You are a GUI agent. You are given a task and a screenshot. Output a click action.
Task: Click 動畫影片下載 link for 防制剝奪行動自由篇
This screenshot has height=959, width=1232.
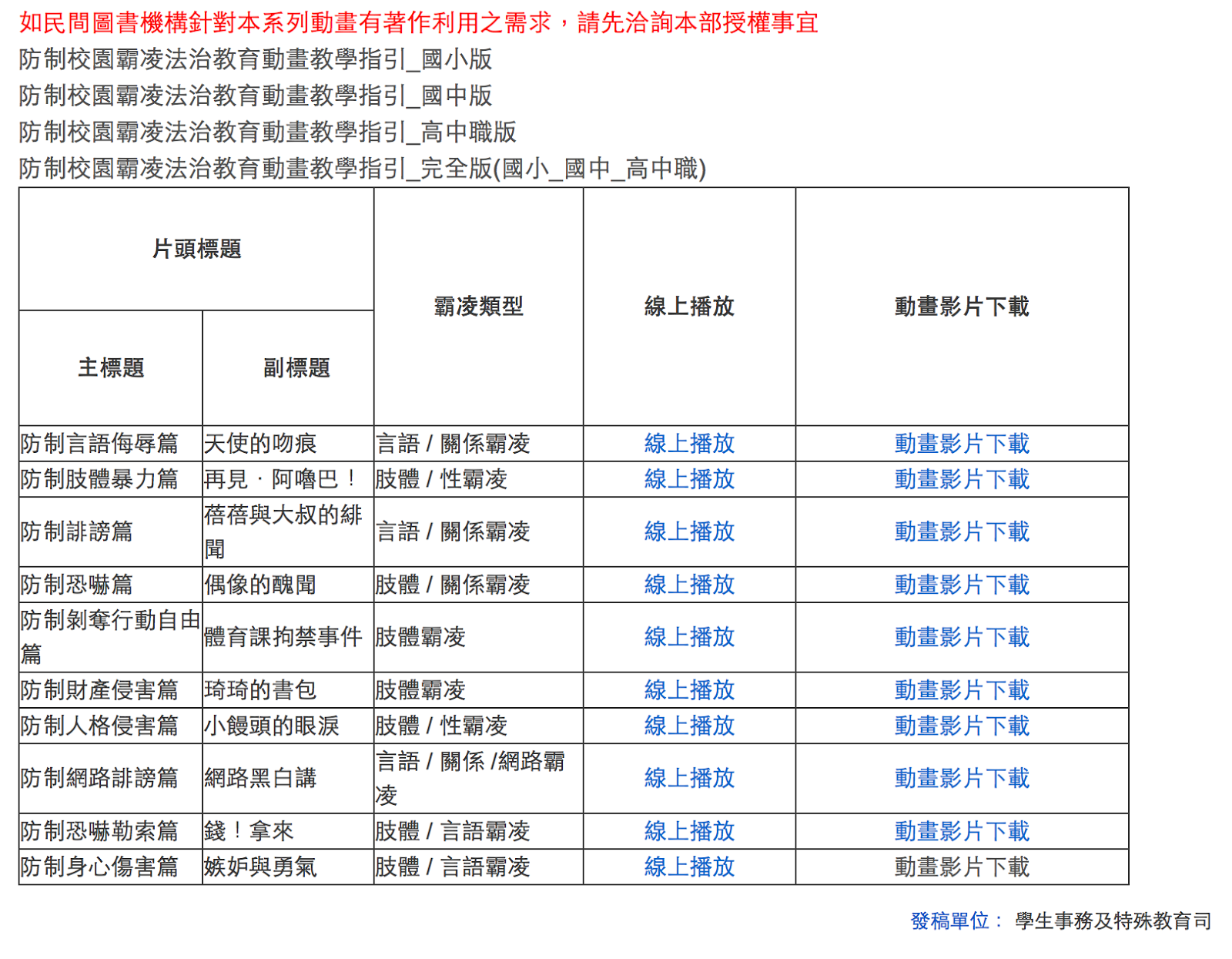[x=962, y=637]
